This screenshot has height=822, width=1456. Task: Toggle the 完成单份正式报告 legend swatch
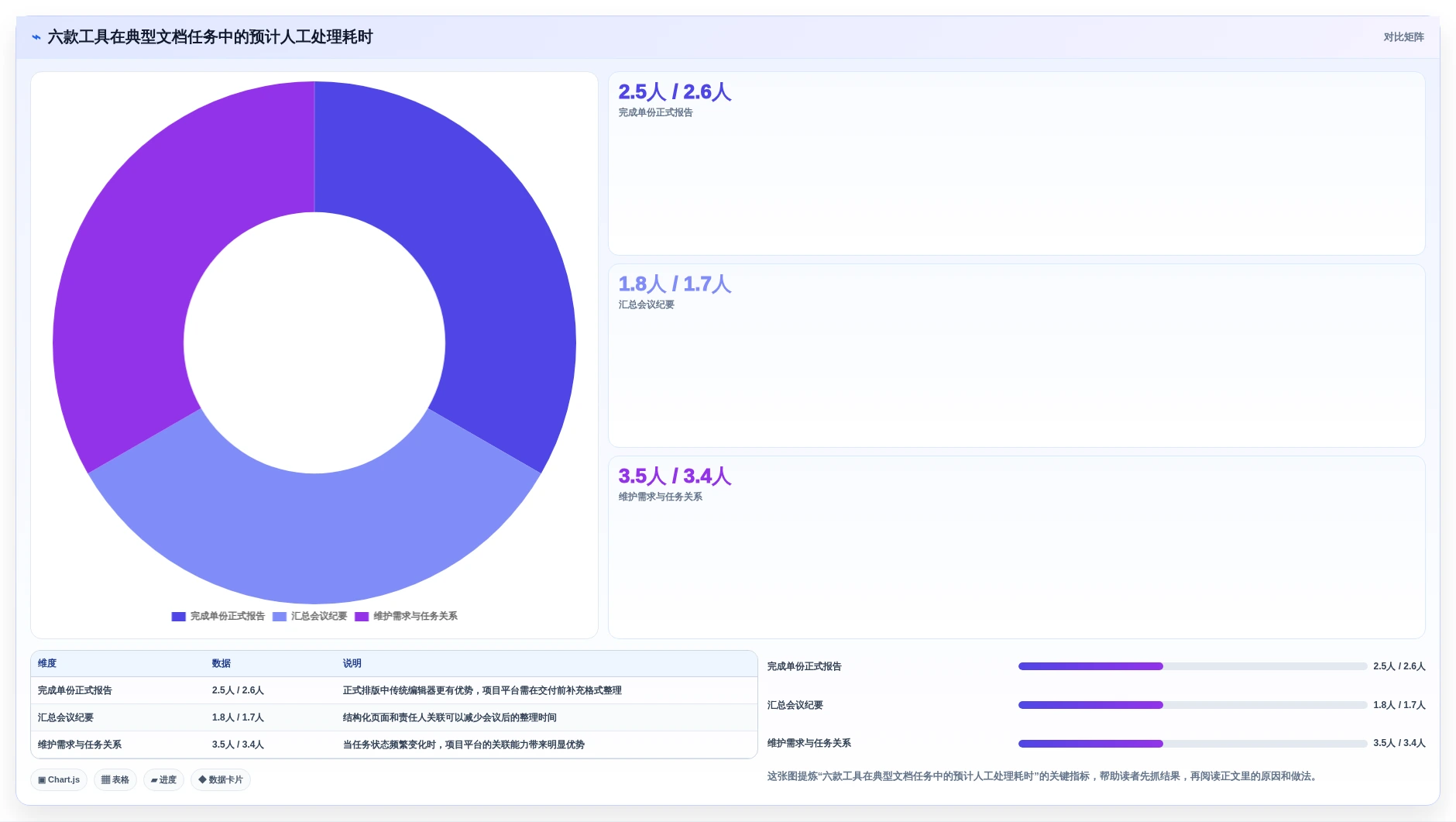tap(178, 617)
